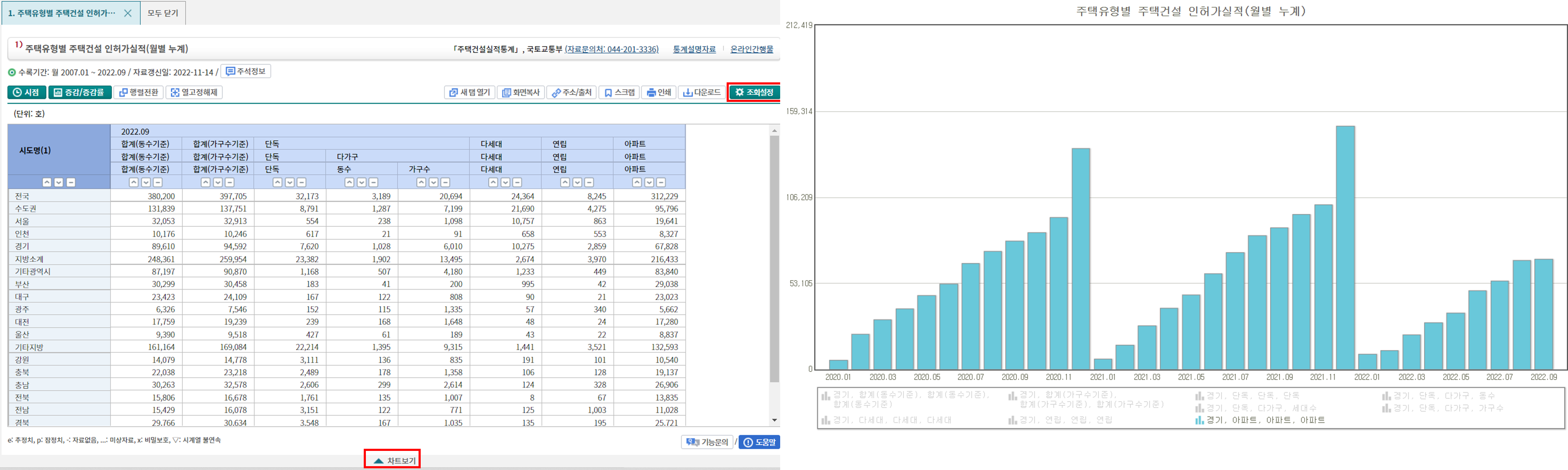Screen dimensions: 1568x470
Task: Close the 주택유형별 주택건설 tab with X
Action: [128, 14]
